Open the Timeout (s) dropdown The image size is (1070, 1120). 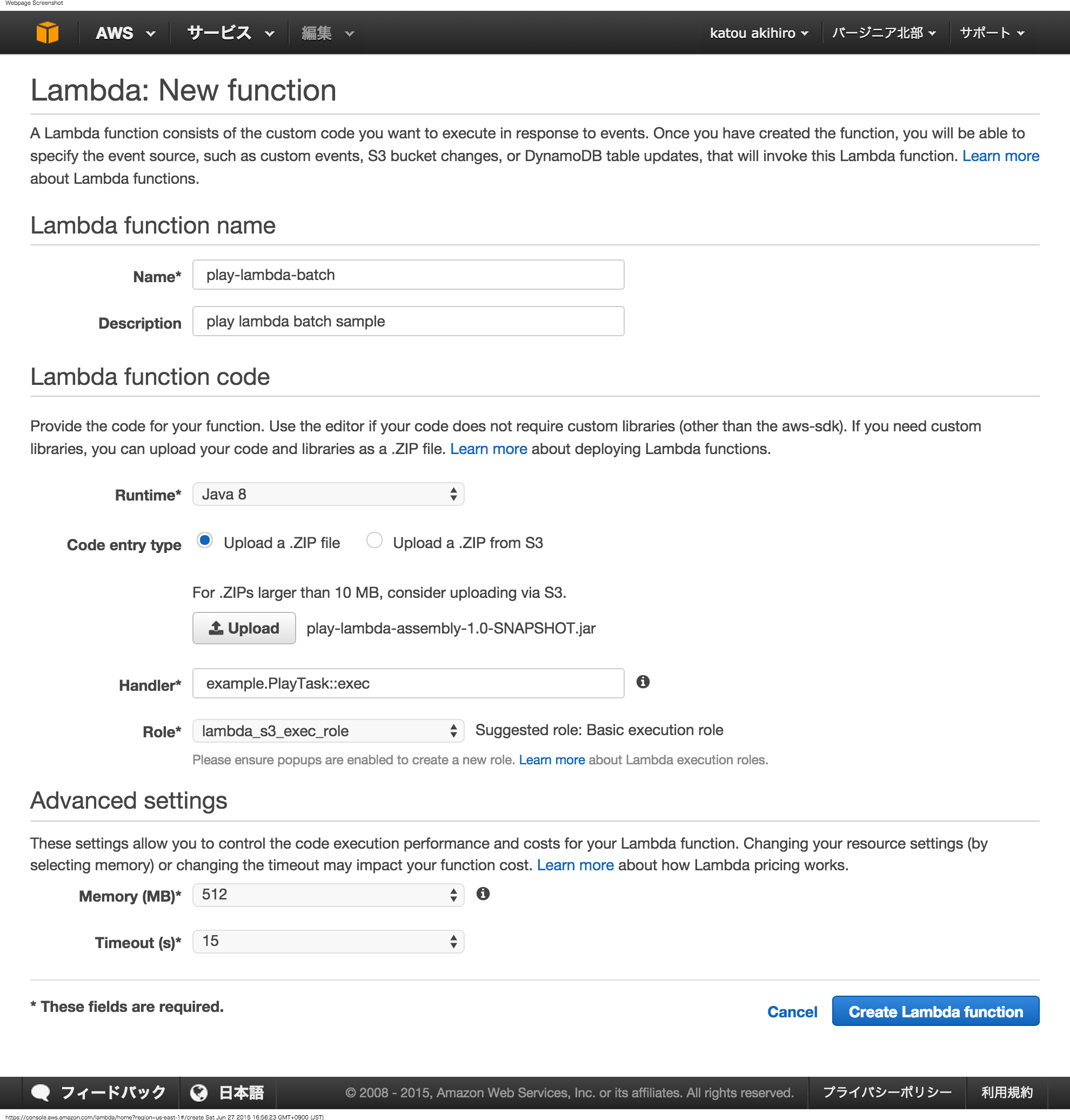click(x=328, y=941)
